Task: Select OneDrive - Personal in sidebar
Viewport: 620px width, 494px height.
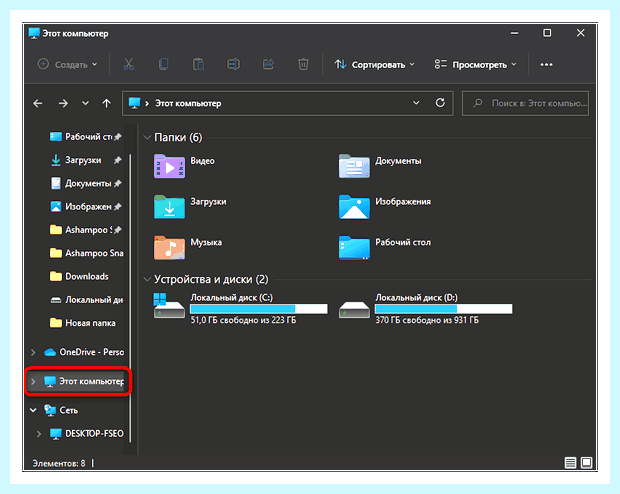Action: pyautogui.click(x=84, y=352)
